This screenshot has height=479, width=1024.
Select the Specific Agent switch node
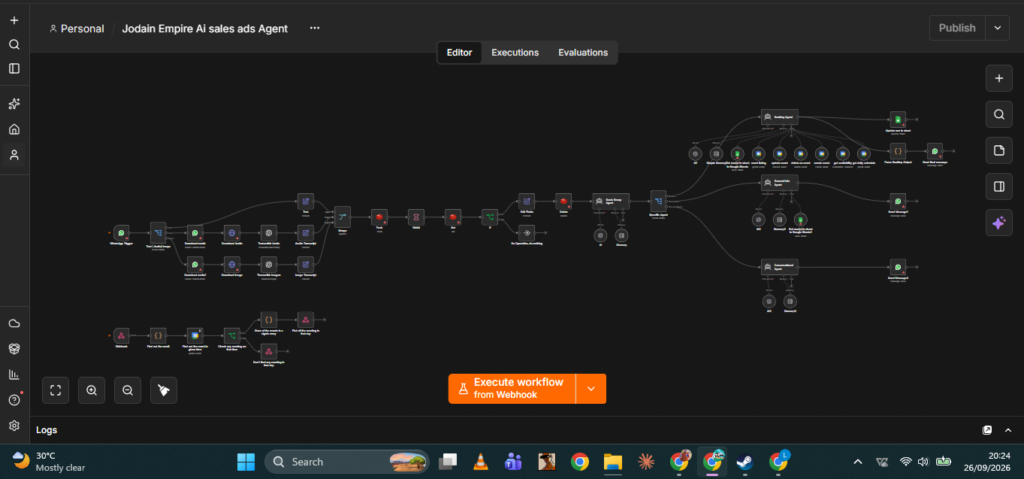click(x=658, y=200)
